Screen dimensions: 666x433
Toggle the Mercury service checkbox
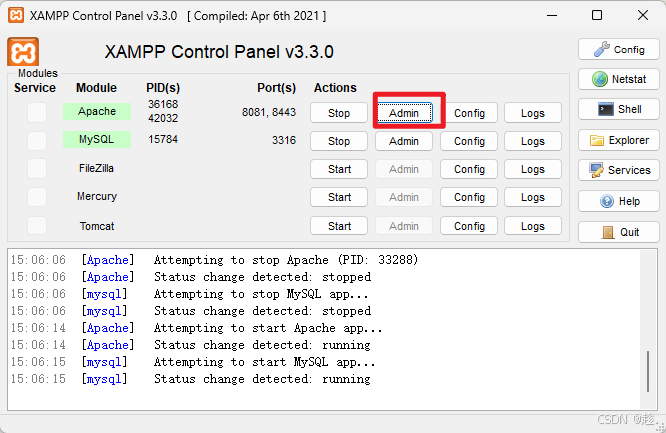pyautogui.click(x=37, y=197)
